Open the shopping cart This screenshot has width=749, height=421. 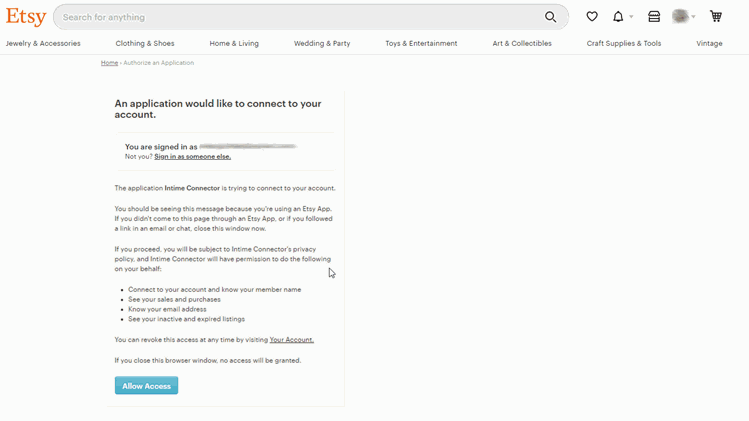(716, 17)
